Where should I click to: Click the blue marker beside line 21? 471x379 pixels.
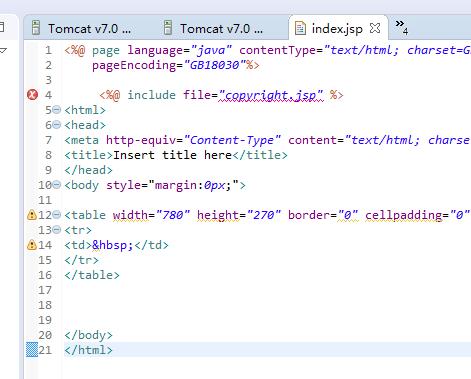pyautogui.click(x=32, y=350)
